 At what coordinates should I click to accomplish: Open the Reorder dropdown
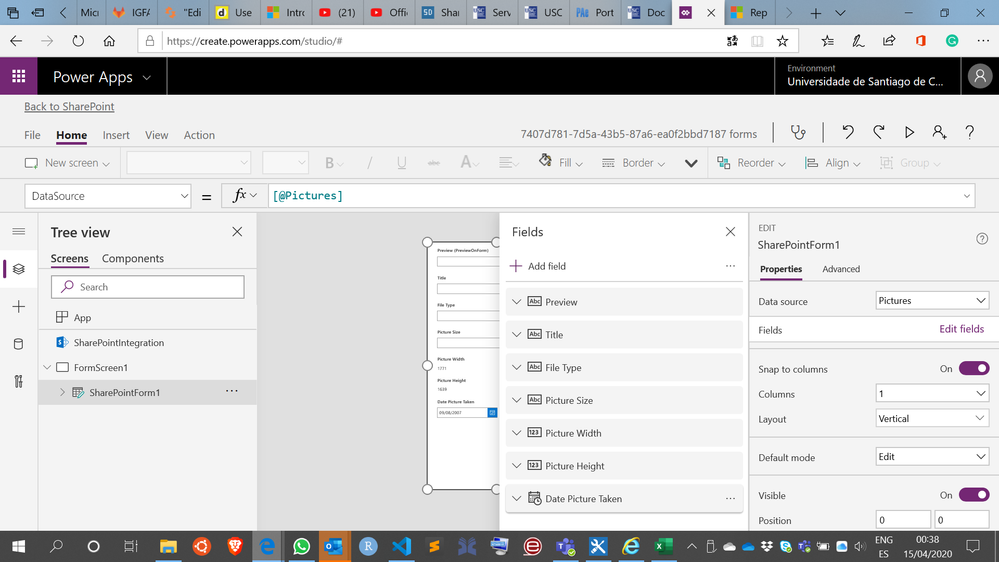coord(751,162)
